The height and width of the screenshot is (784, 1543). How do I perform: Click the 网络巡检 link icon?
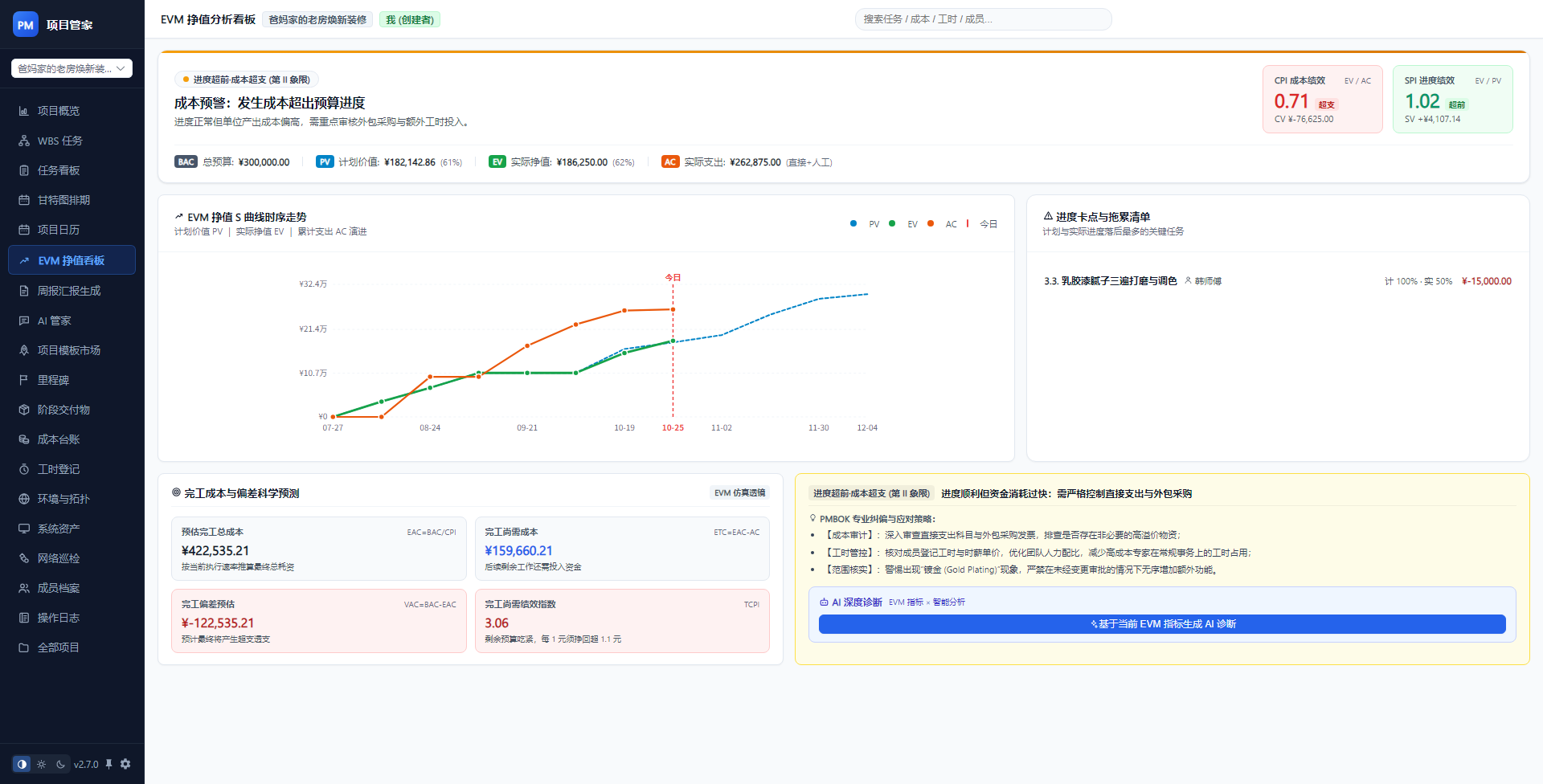point(24,558)
